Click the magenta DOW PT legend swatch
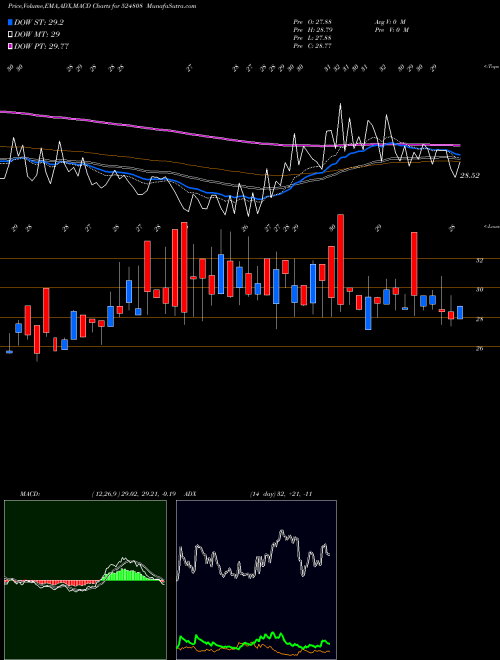The image size is (500, 660). pyautogui.click(x=10, y=46)
